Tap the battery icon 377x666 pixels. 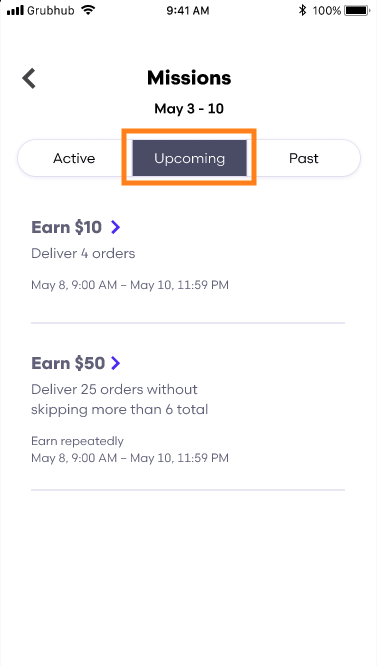click(358, 11)
